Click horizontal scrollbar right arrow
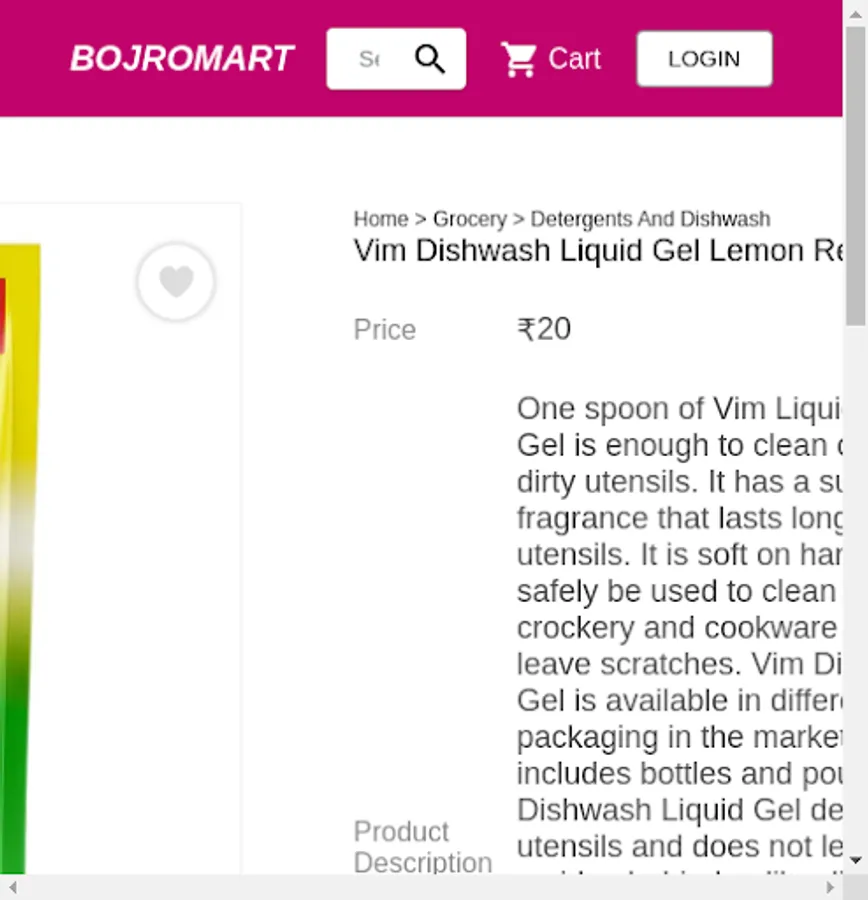 pos(830,887)
